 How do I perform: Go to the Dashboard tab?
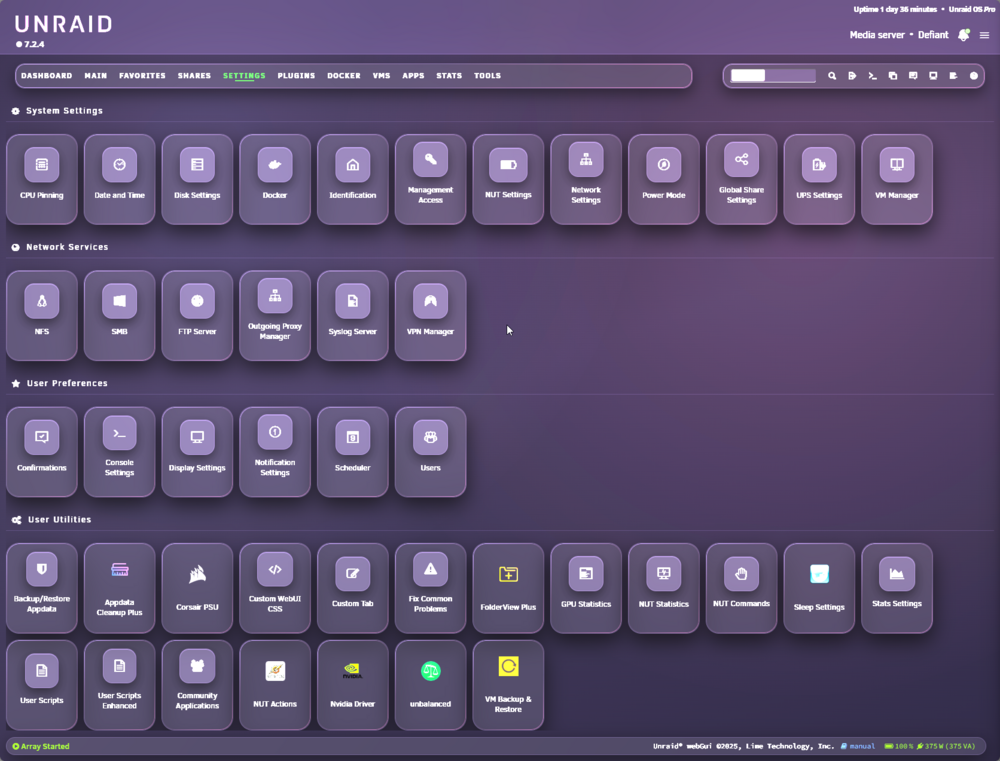coord(47,75)
